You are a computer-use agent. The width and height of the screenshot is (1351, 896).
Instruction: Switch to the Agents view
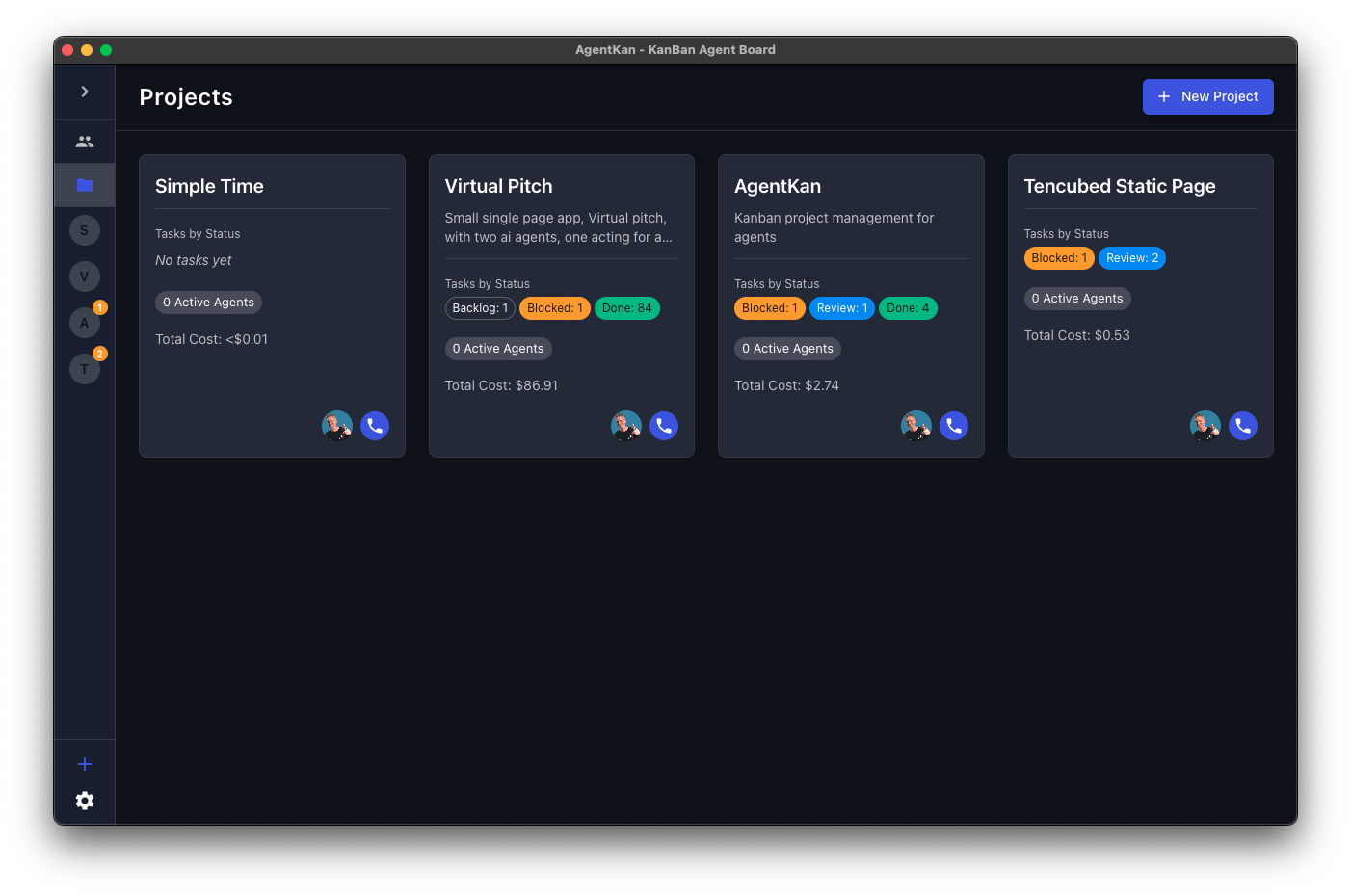tap(84, 140)
